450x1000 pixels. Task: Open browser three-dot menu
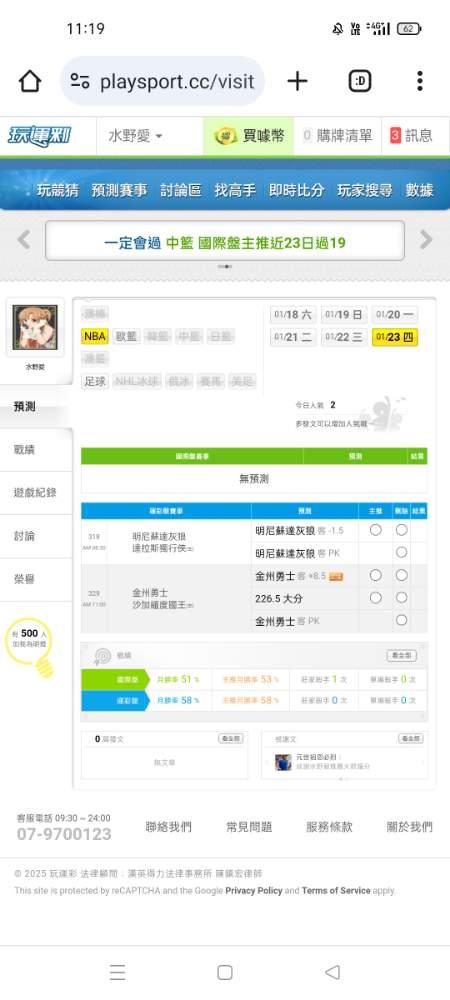click(419, 81)
